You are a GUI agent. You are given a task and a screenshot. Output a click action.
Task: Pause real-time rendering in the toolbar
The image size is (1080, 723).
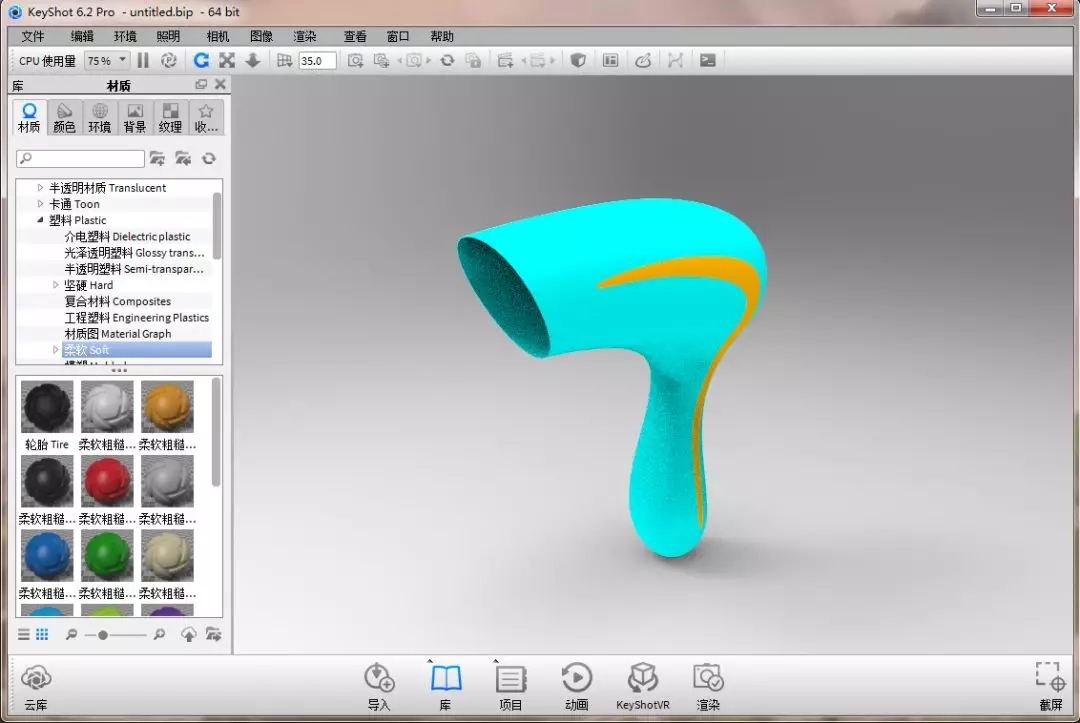pos(143,61)
